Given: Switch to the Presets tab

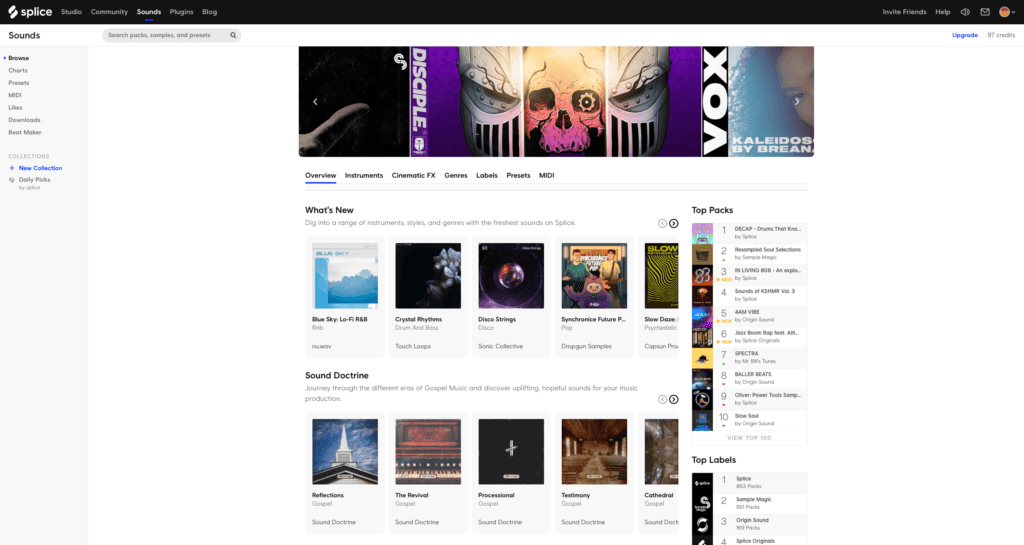Looking at the screenshot, I should click(518, 176).
